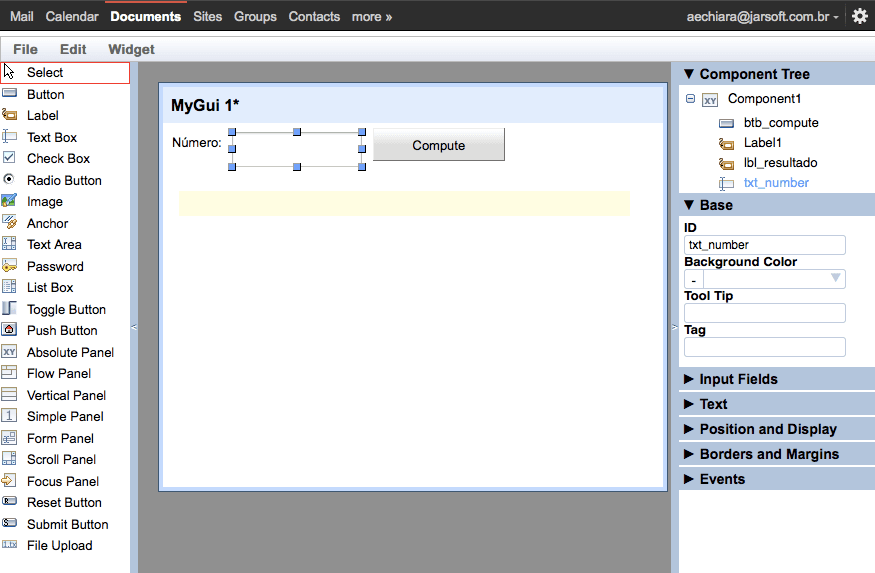Expand the Borders and Margins section
This screenshot has width=875, height=573.
(x=689, y=454)
